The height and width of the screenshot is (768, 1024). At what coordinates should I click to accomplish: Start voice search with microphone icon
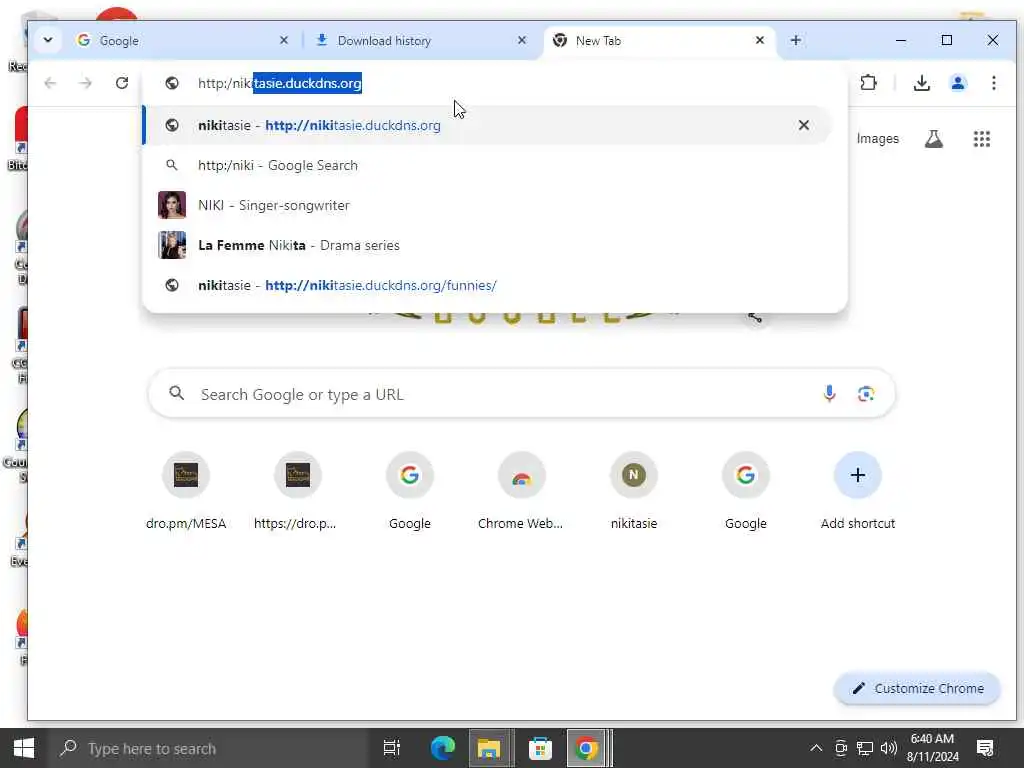point(829,394)
